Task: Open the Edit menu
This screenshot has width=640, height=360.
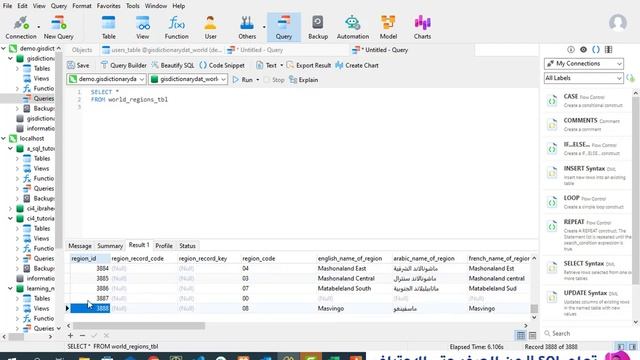Action: [22, 6]
